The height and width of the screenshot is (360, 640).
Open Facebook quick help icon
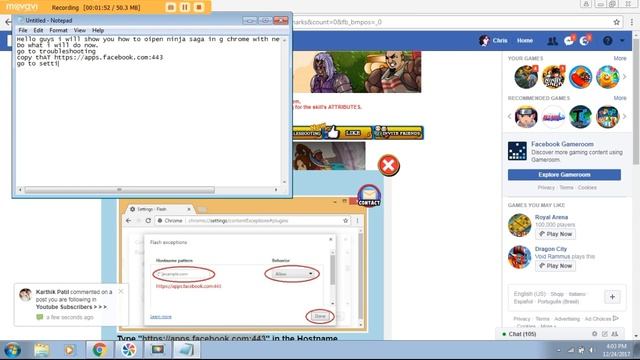pyautogui.click(x=608, y=40)
